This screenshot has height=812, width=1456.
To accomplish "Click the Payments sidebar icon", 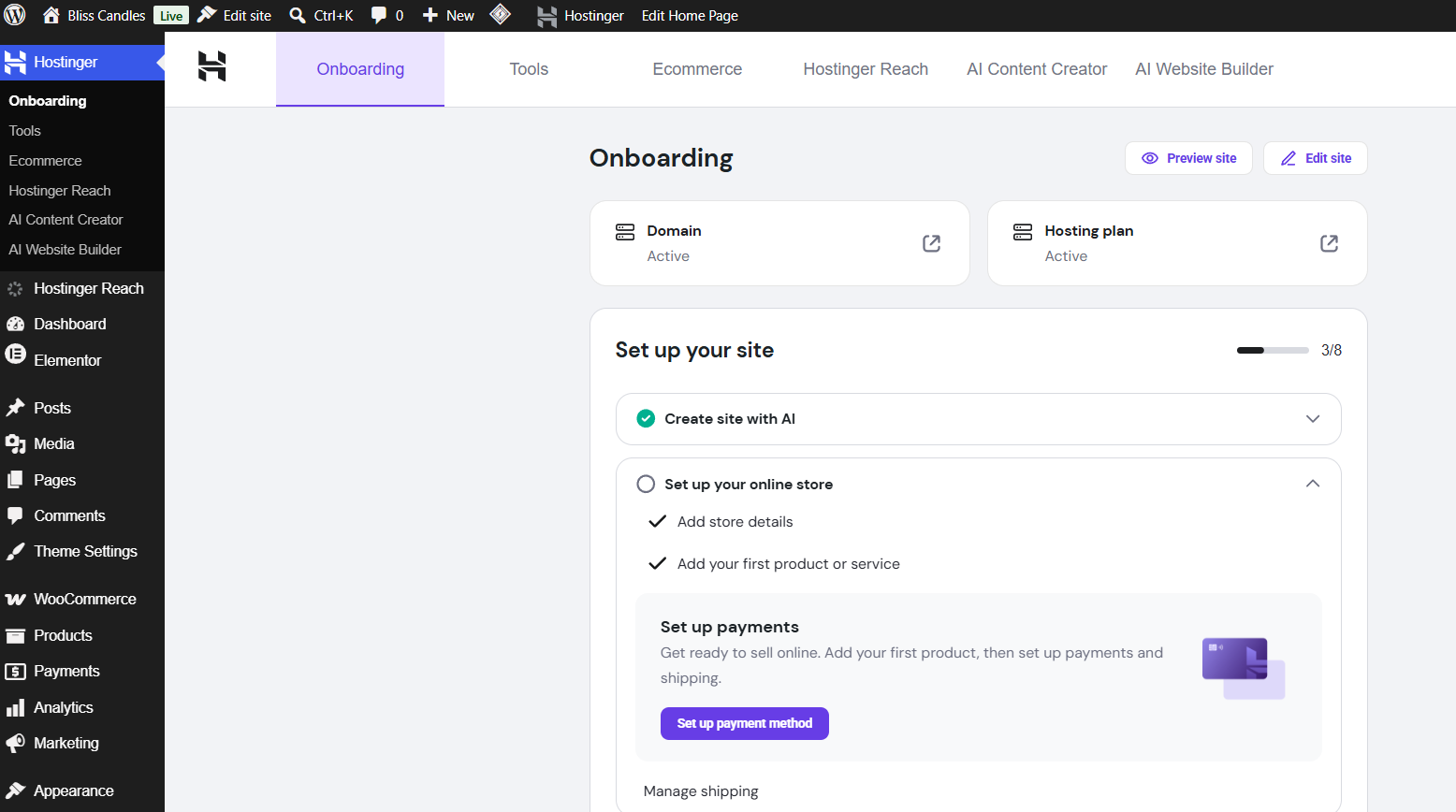I will click(15, 672).
